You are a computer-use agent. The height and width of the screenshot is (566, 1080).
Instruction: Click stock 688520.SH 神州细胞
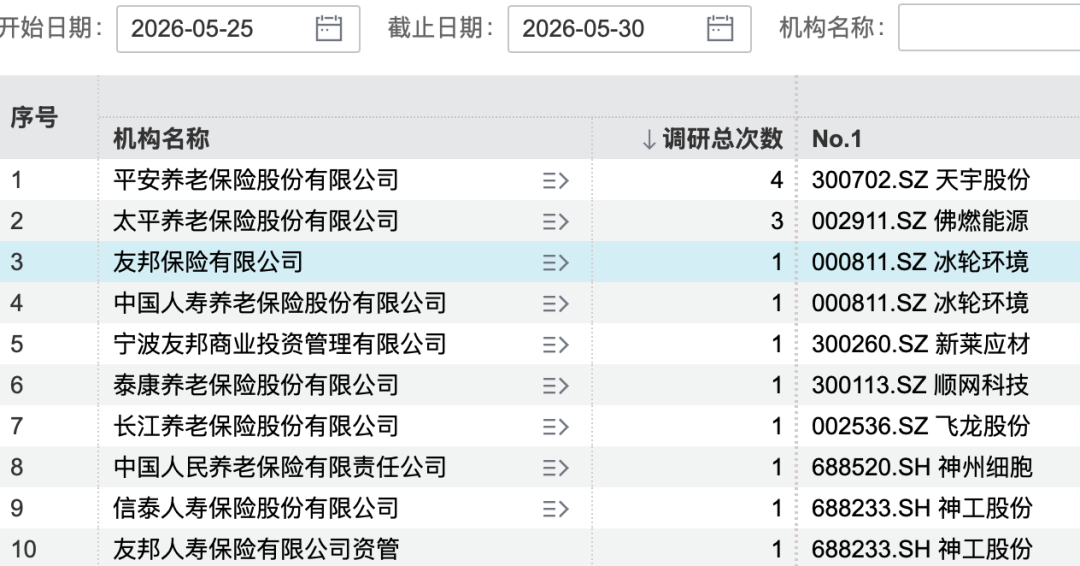coord(922,468)
